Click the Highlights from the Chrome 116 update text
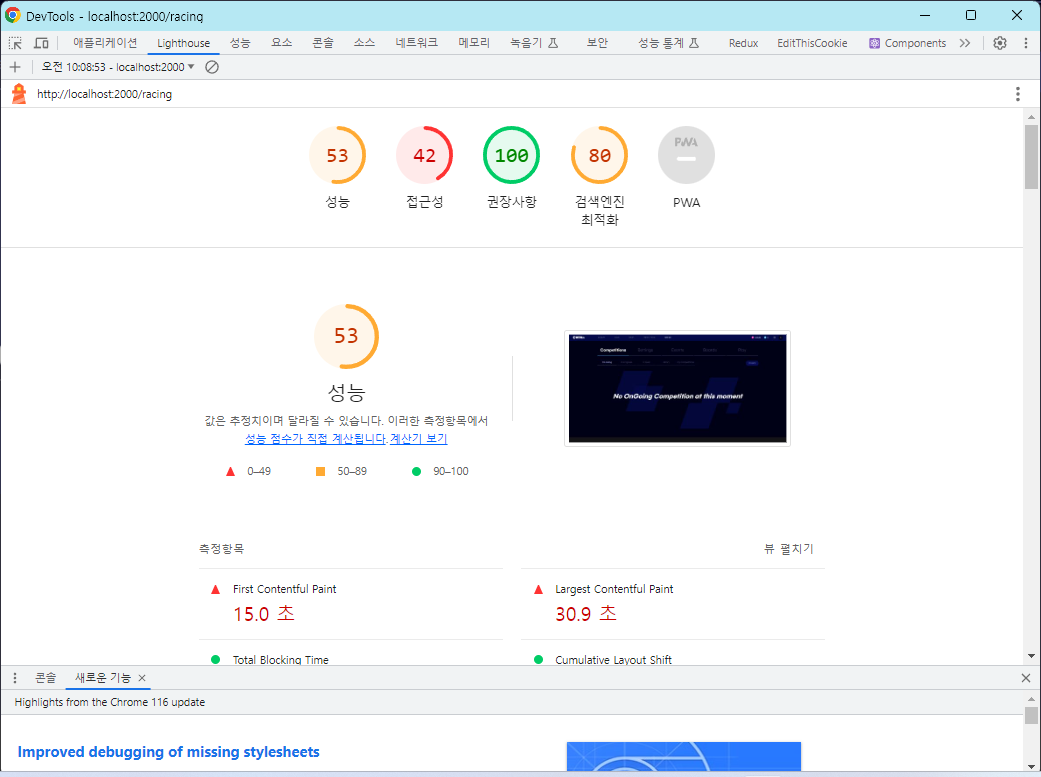This screenshot has height=777, width=1041. (110, 703)
